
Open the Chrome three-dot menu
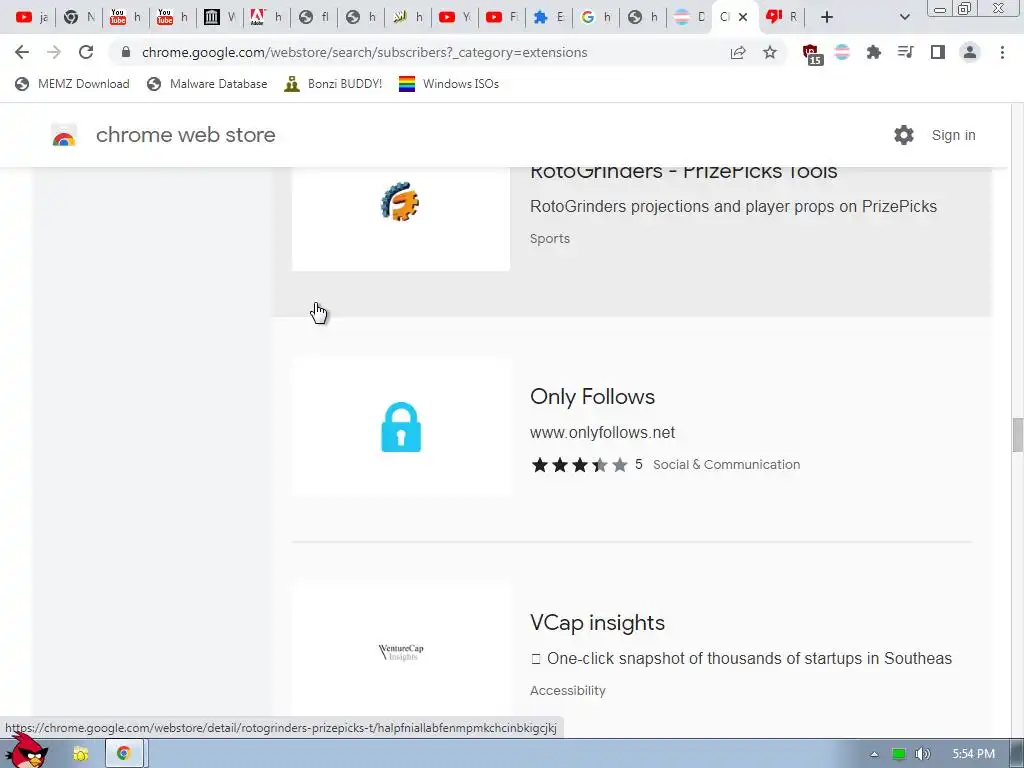coord(1002,52)
